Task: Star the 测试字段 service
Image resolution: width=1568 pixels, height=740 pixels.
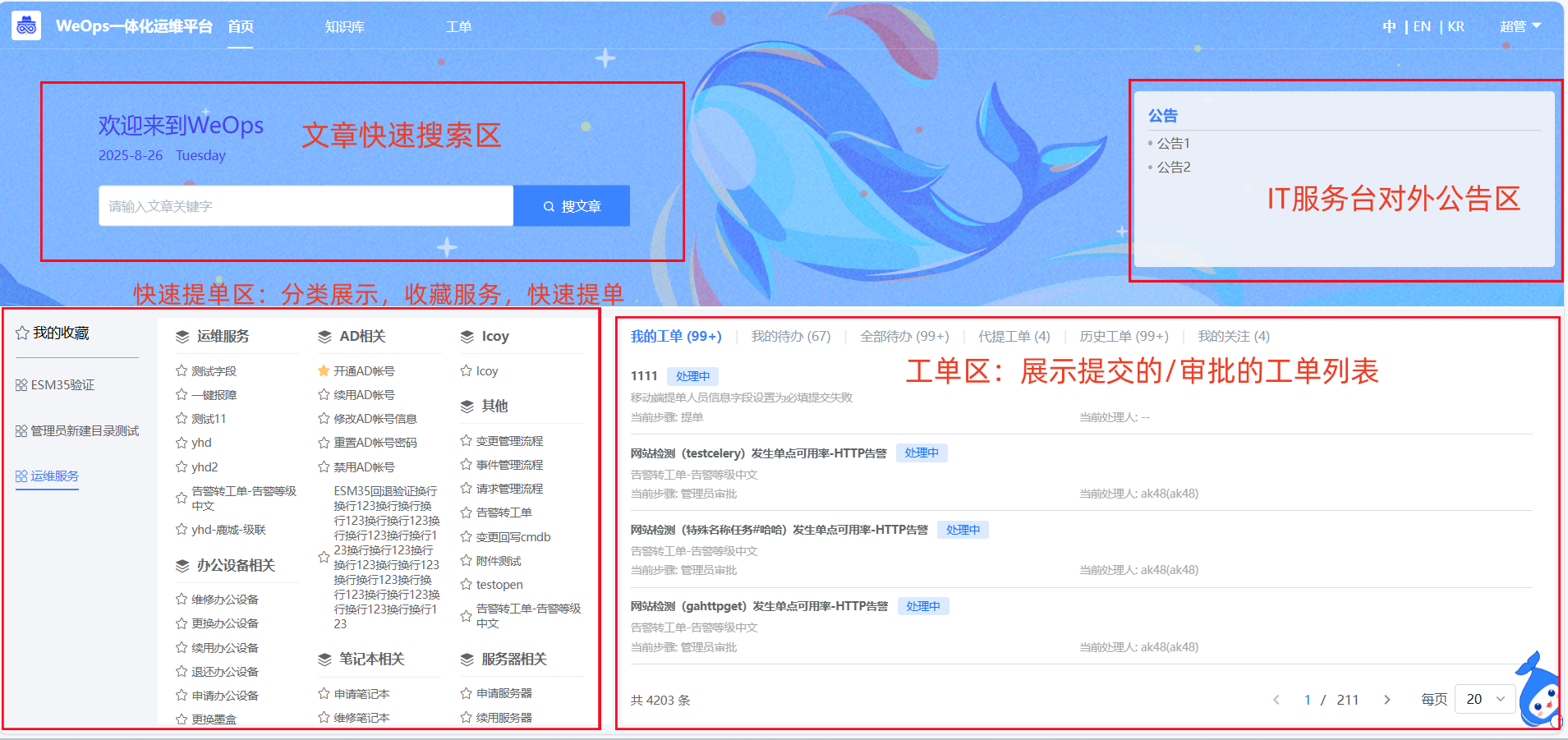Action: point(182,371)
